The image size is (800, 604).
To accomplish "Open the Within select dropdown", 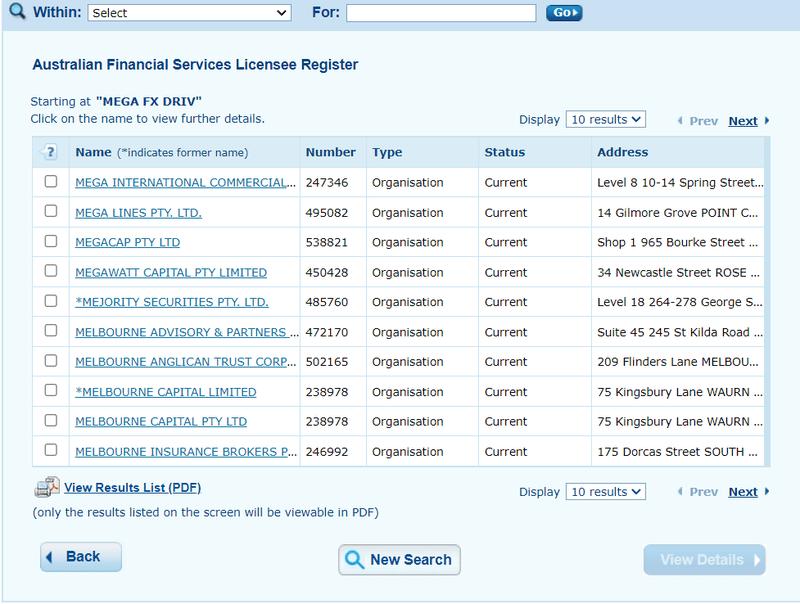I will [x=189, y=13].
